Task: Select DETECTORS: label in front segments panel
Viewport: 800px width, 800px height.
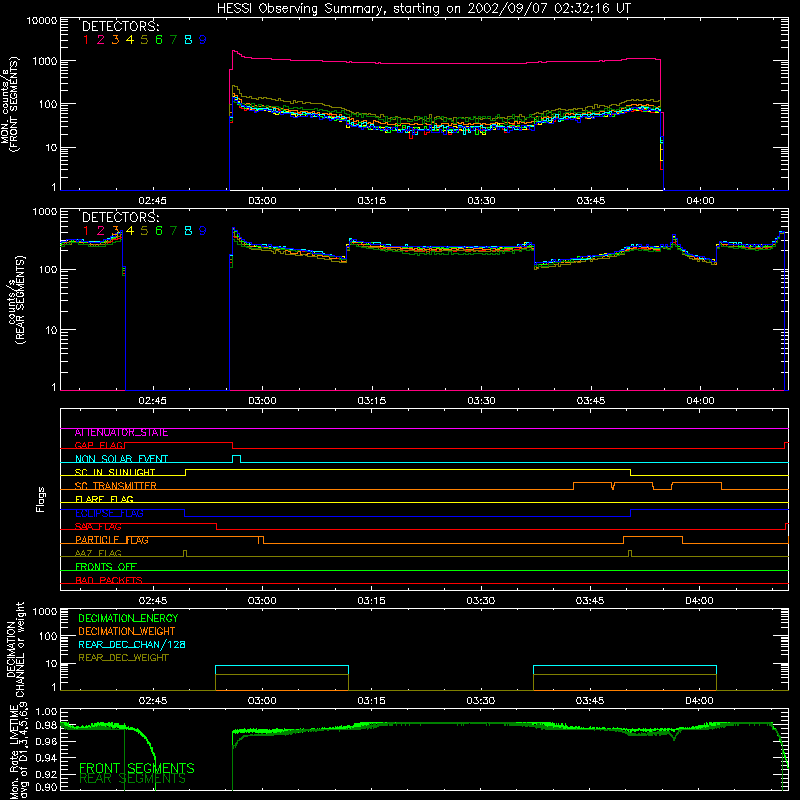Action: (120, 27)
